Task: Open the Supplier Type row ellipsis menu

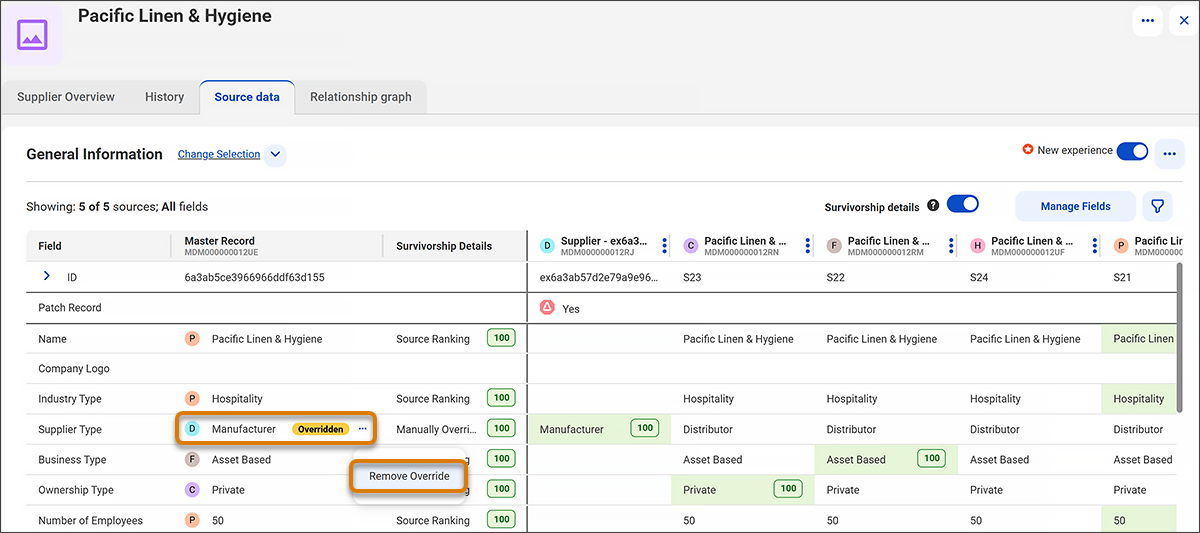Action: [x=362, y=429]
